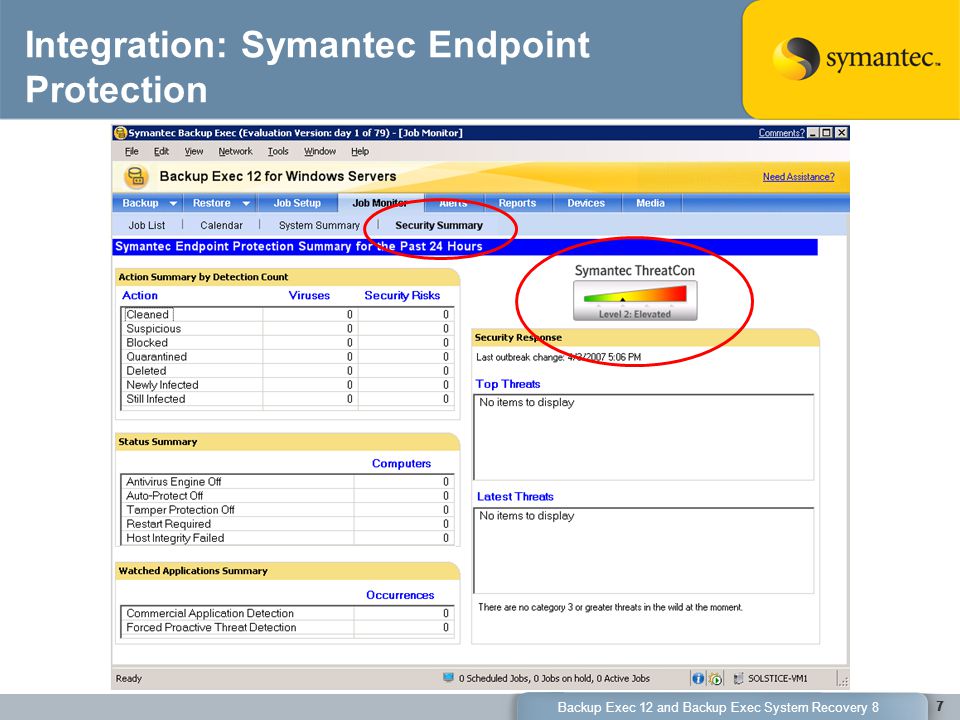The width and height of the screenshot is (960, 720).
Task: Select the Restart Required row
Action: 287,524
